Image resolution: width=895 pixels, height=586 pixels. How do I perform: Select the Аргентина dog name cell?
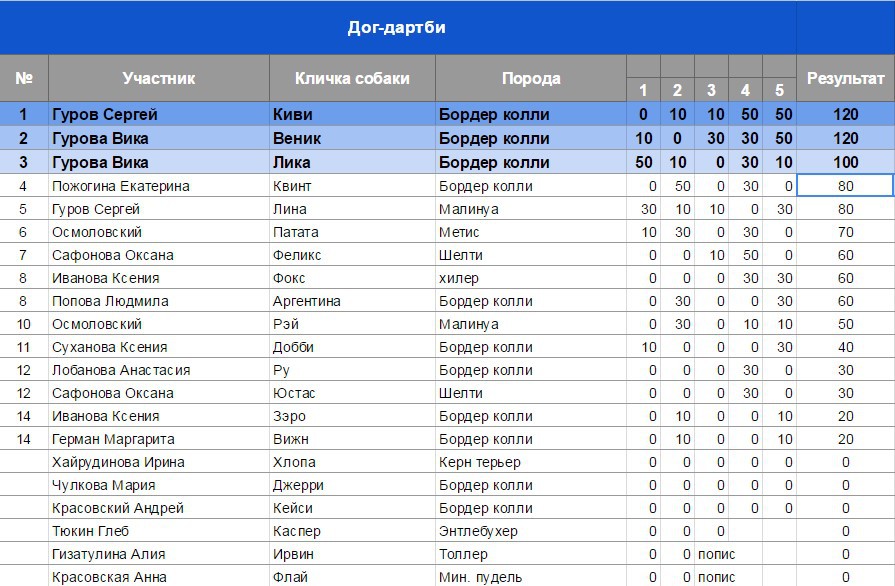point(352,301)
